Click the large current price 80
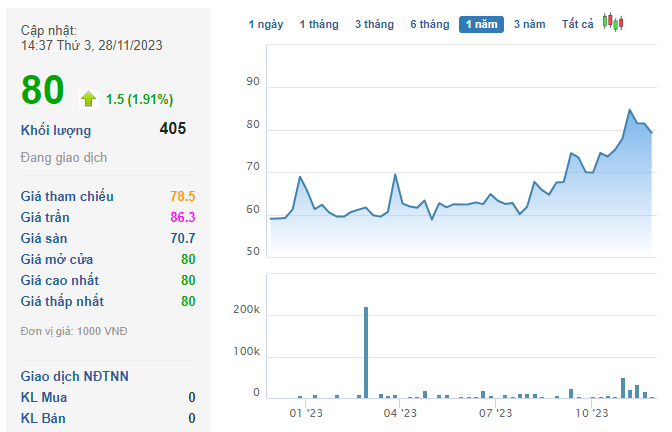Viewport: 672px width, 432px height. click(43, 91)
